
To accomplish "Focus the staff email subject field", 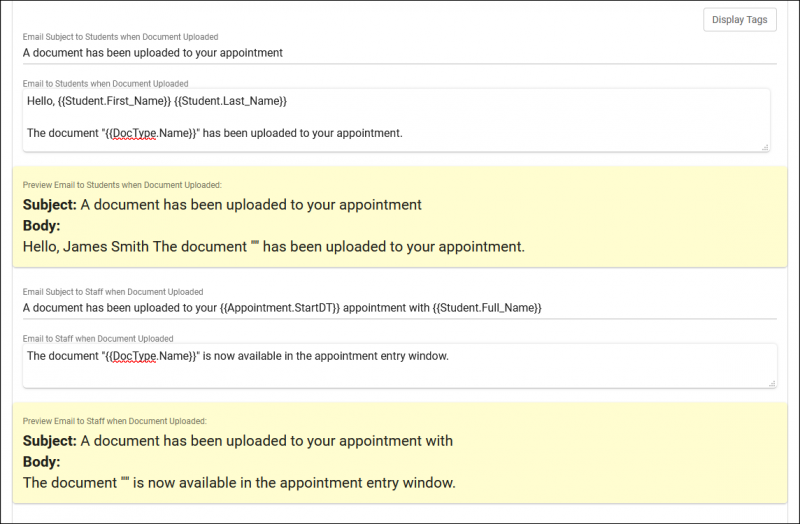I will coord(400,308).
